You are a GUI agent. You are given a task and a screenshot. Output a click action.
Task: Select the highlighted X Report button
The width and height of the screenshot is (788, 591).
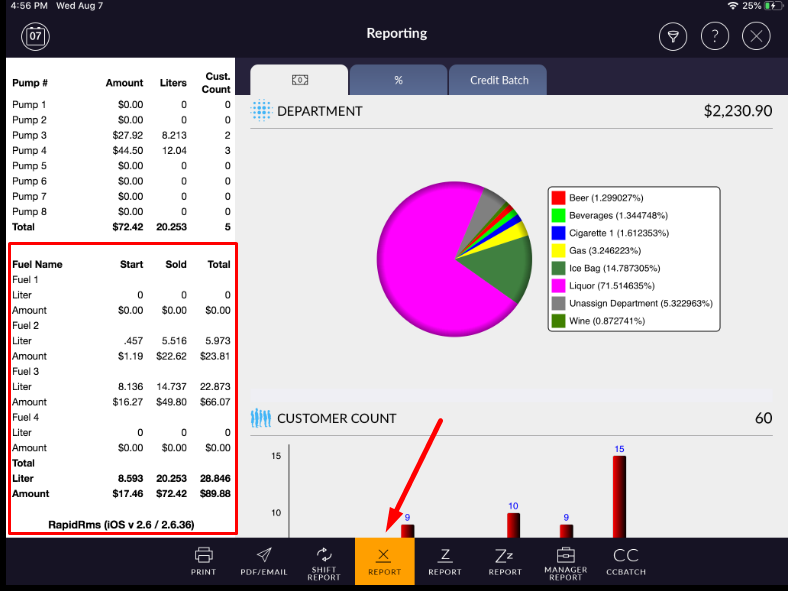pos(384,560)
